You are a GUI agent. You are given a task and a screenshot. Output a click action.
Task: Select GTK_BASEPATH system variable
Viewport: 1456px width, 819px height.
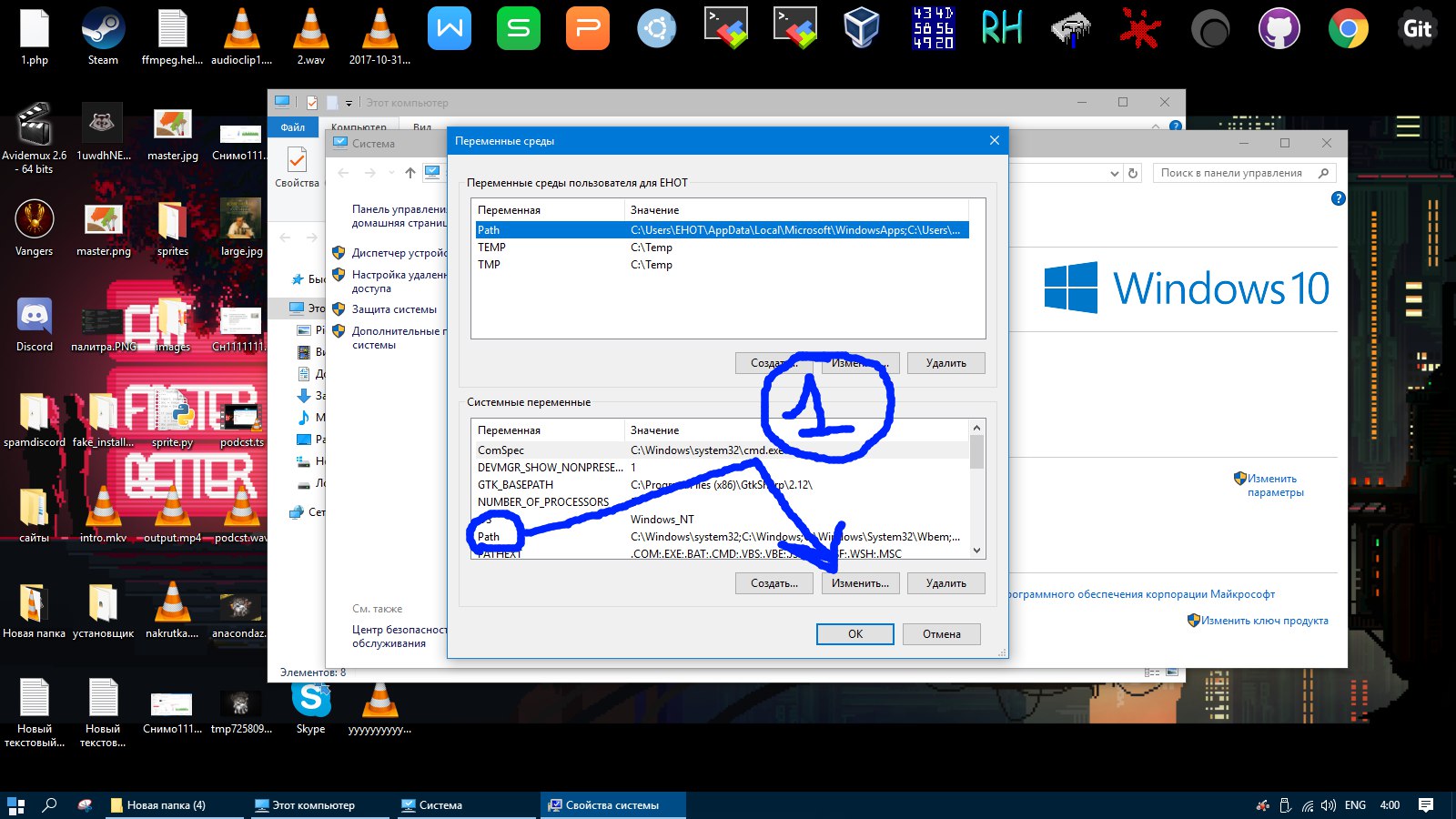[x=722, y=485]
